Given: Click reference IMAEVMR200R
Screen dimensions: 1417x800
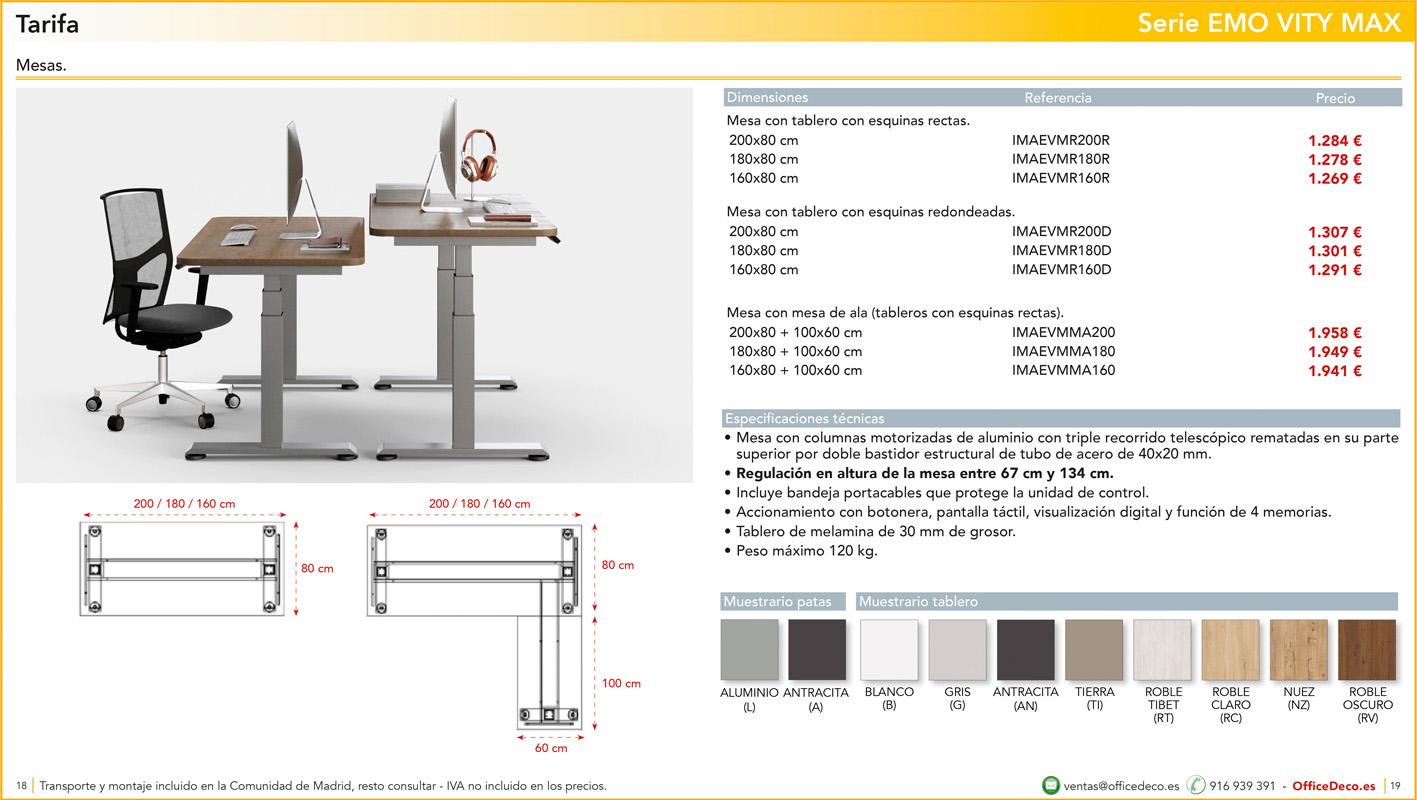Looking at the screenshot, I should click(1061, 141).
